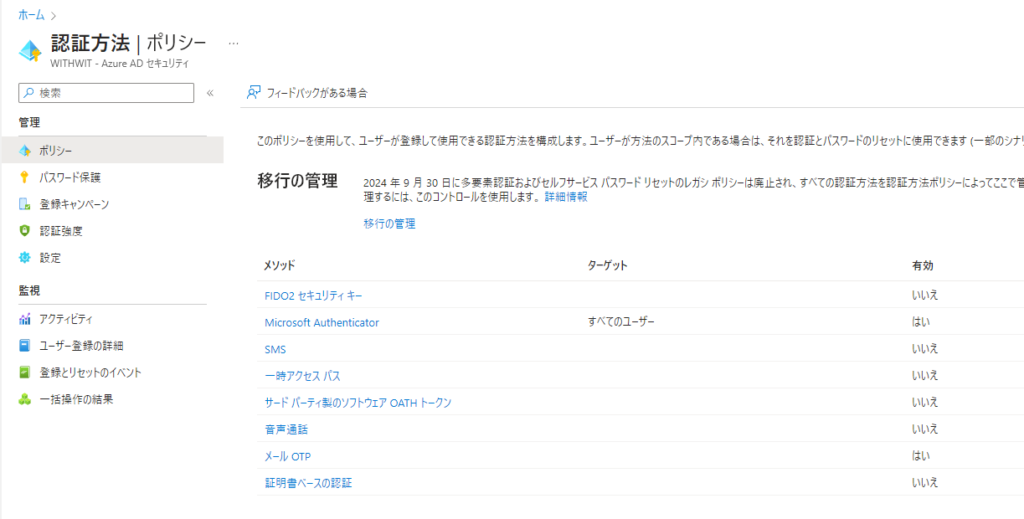This screenshot has width=1024, height=519.
Task: Go to ホーム breadcrumb link
Action: pyautogui.click(x=31, y=15)
